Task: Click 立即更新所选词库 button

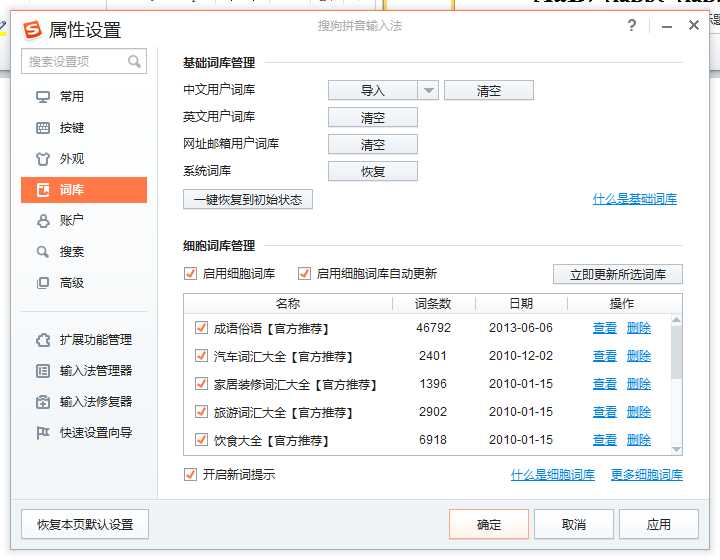Action: click(x=618, y=274)
